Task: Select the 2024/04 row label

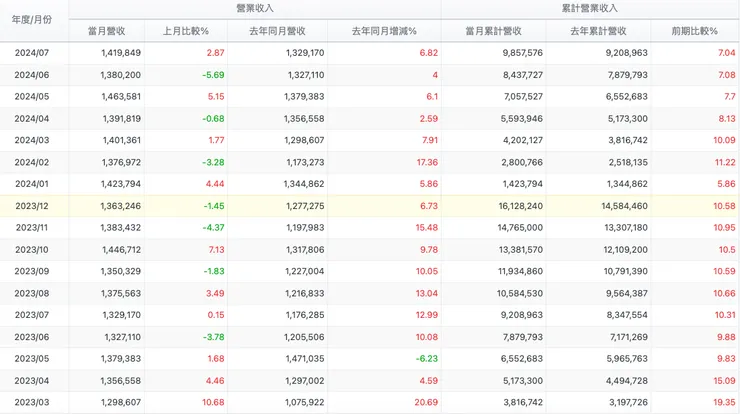Action: 32,119
